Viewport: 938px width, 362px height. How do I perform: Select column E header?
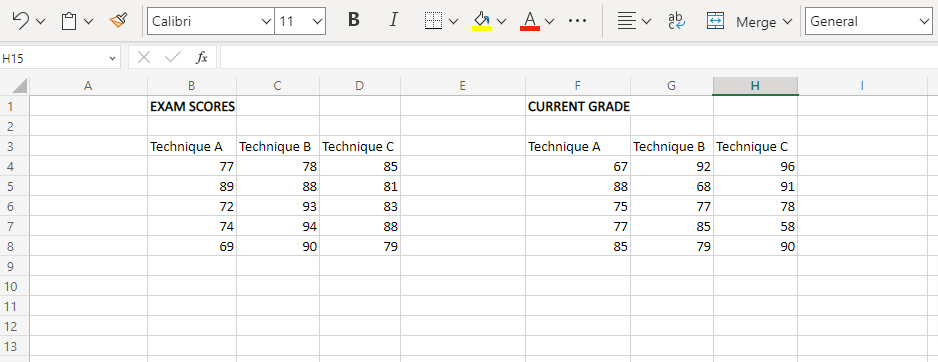tap(462, 86)
